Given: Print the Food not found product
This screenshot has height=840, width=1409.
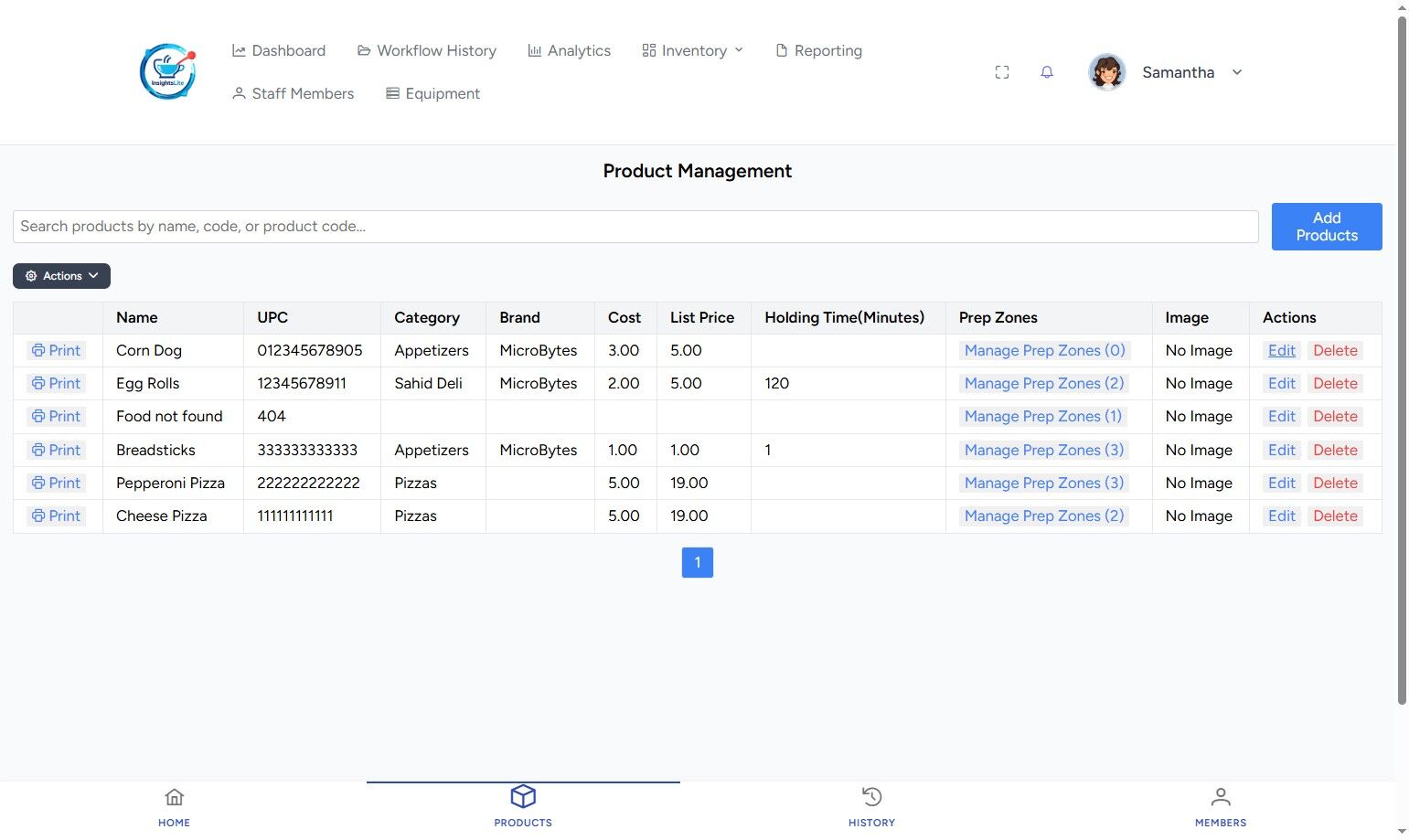Looking at the screenshot, I should coord(56,416).
